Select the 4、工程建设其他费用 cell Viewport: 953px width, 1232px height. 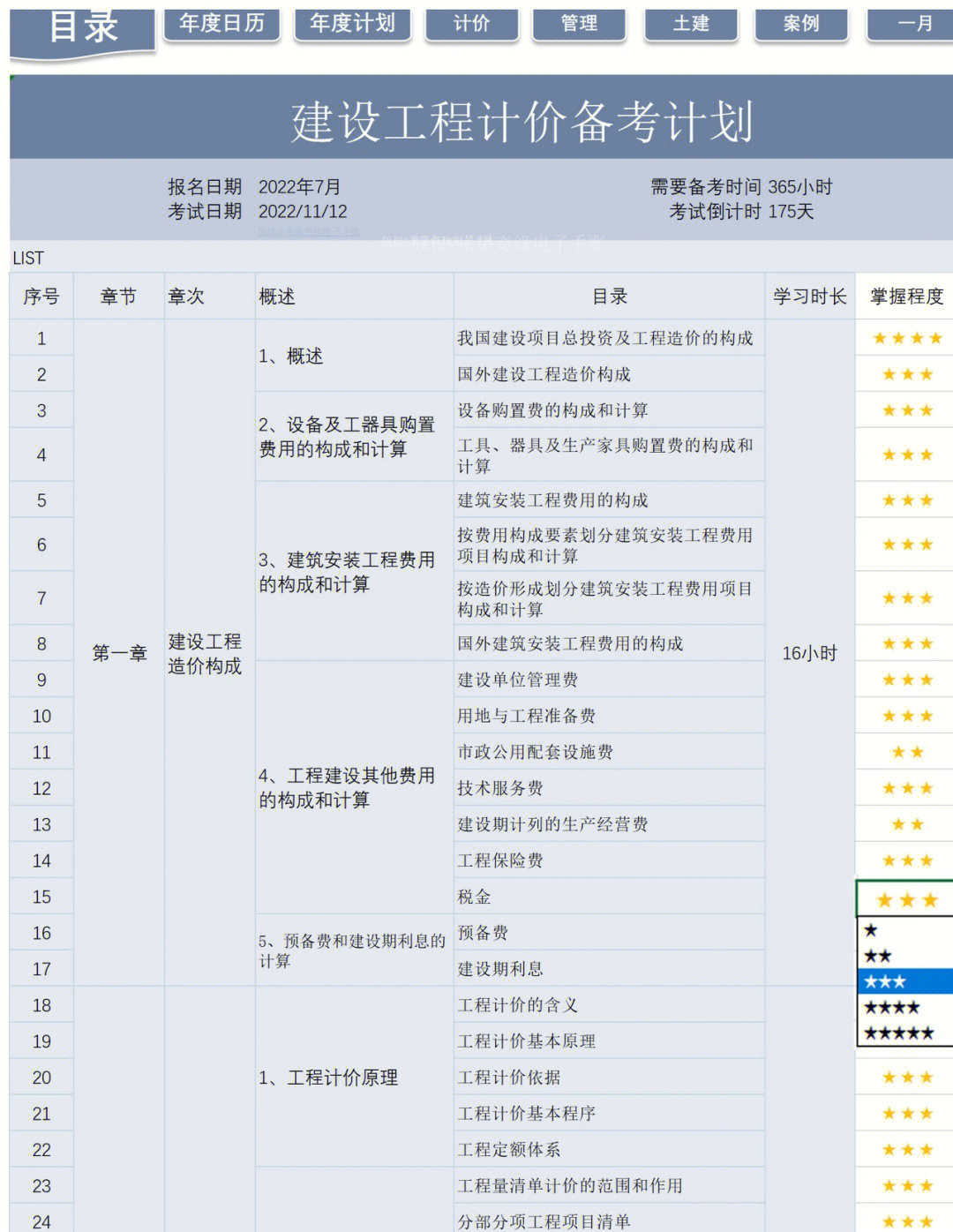(x=354, y=788)
